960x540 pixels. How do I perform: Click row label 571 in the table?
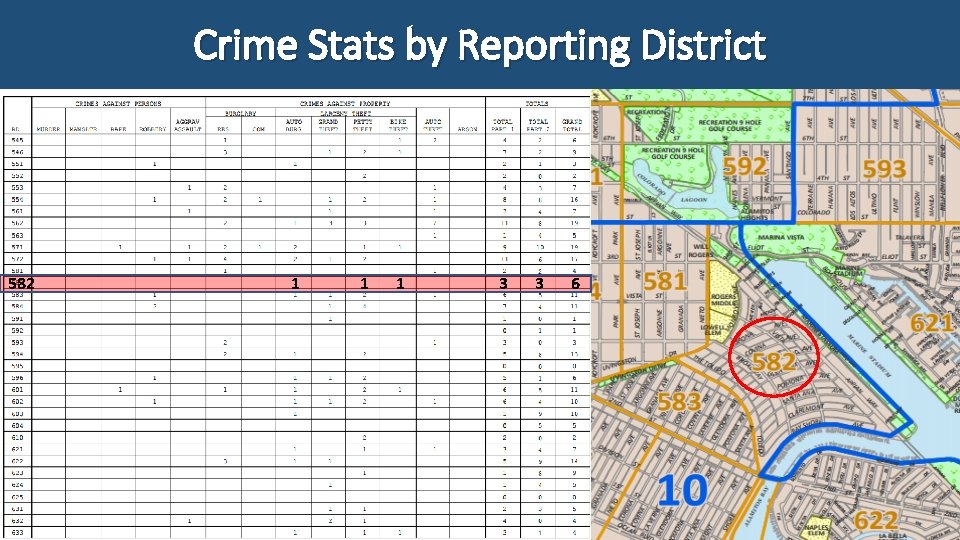tap(17, 247)
